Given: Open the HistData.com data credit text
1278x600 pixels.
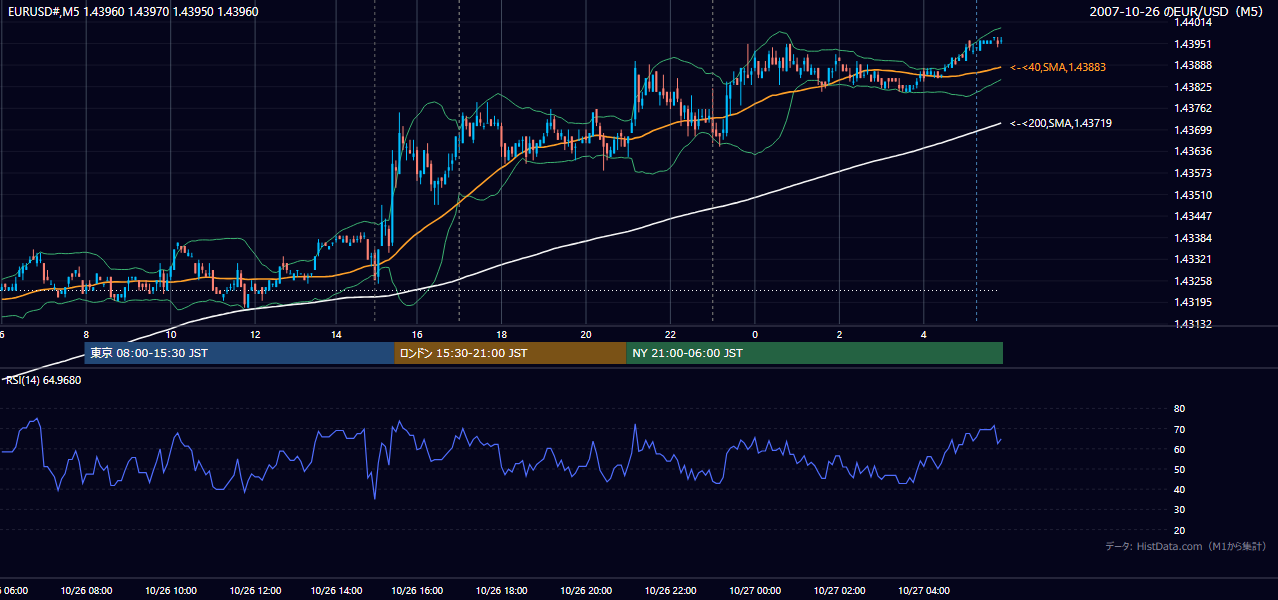Looking at the screenshot, I should tap(1186, 546).
